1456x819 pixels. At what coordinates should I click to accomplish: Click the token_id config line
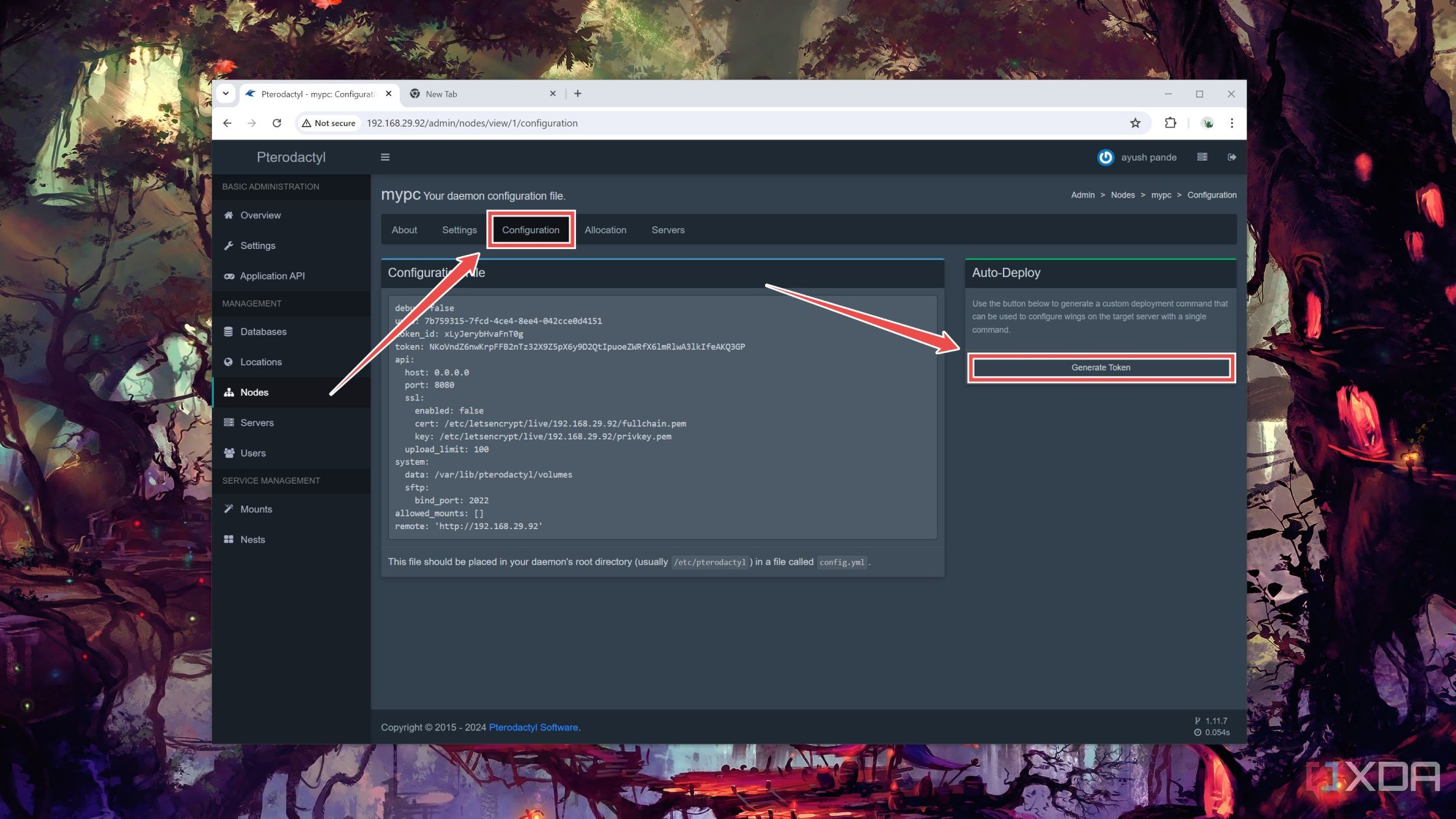coord(459,334)
